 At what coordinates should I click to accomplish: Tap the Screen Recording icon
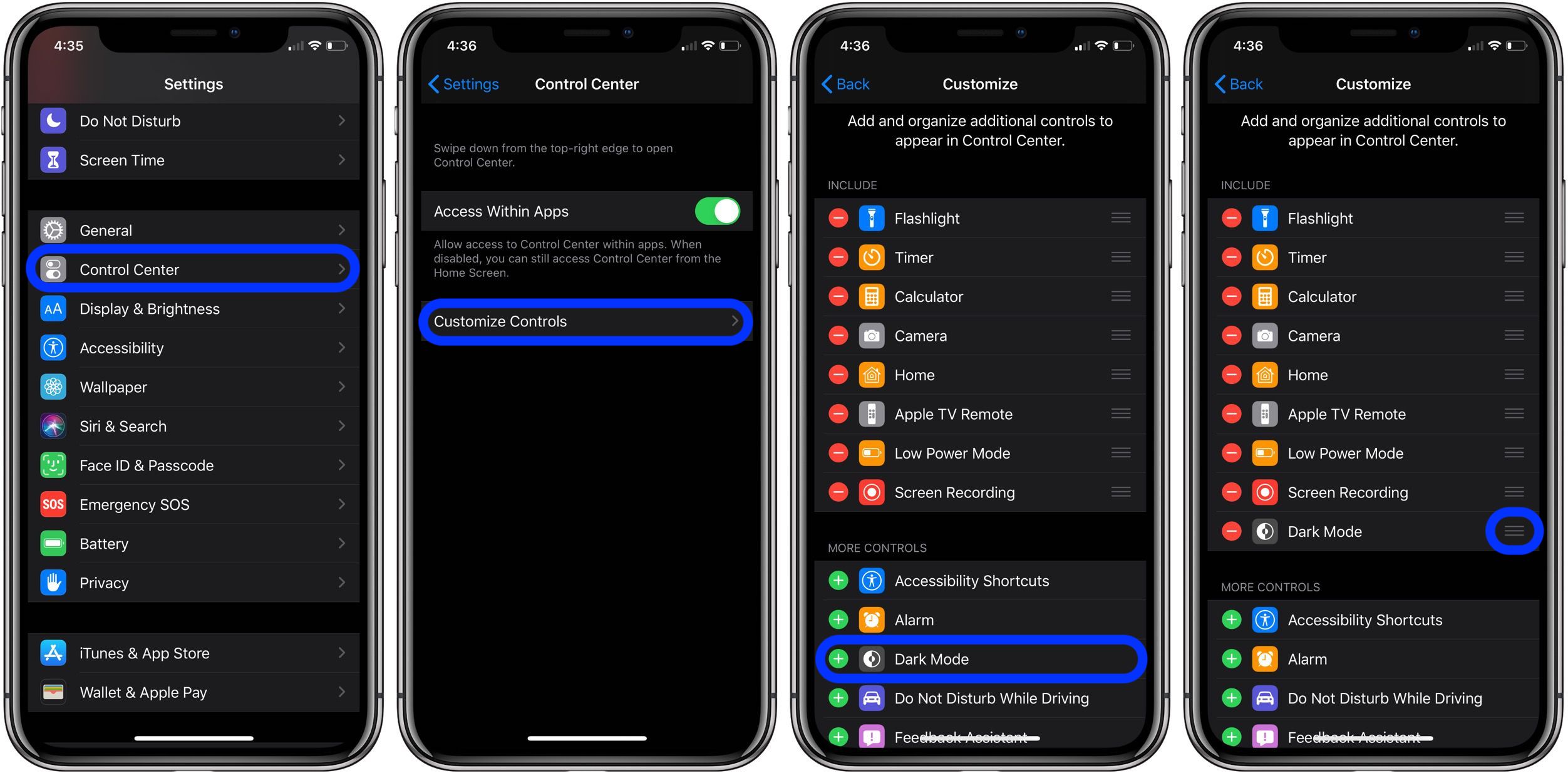tap(871, 494)
